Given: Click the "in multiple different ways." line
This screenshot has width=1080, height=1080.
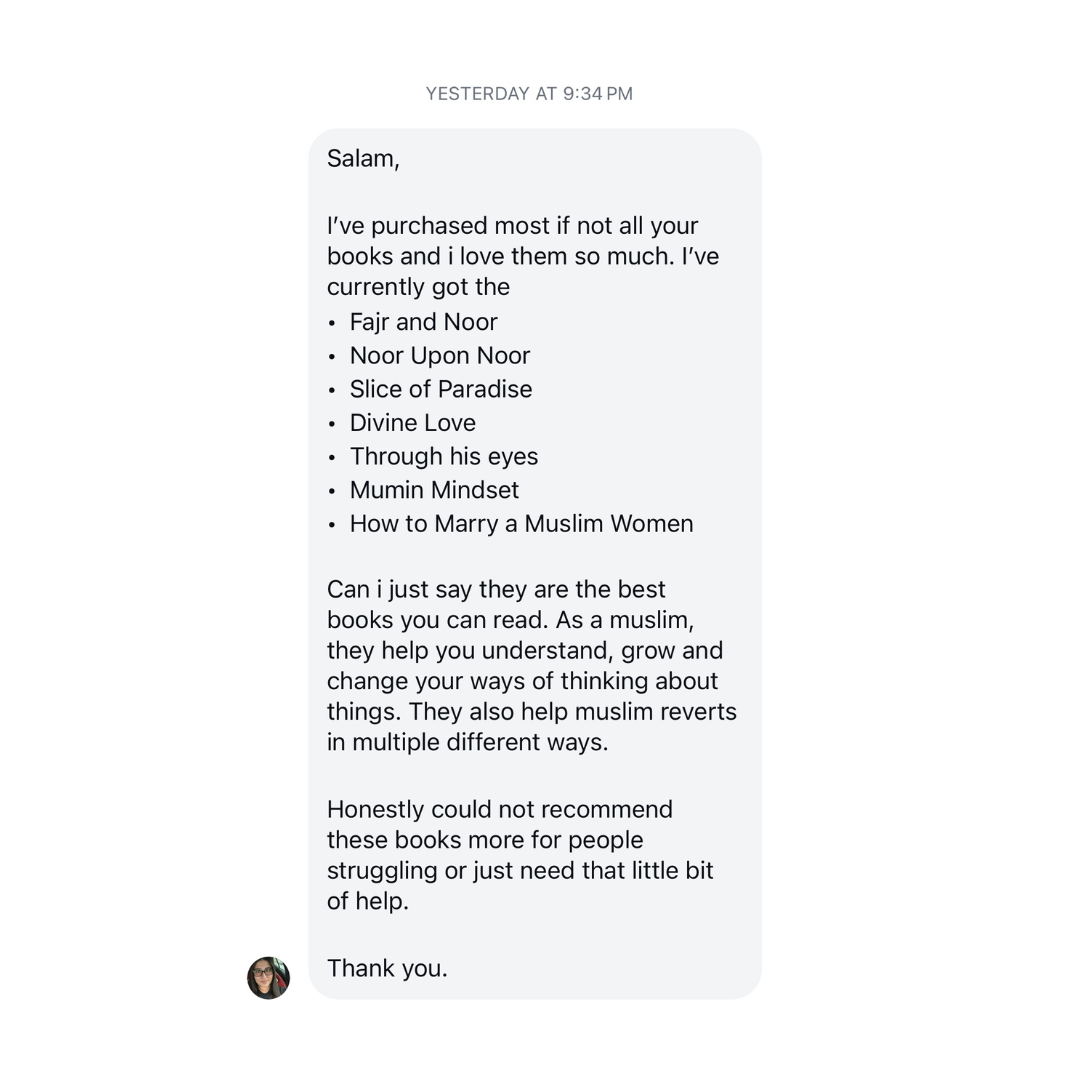Looking at the screenshot, I should pyautogui.click(x=467, y=742).
